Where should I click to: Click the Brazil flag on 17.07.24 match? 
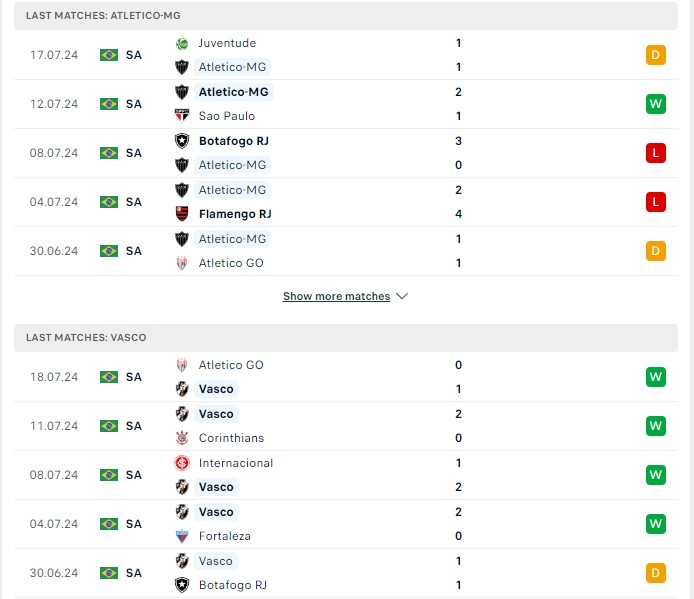(109, 55)
